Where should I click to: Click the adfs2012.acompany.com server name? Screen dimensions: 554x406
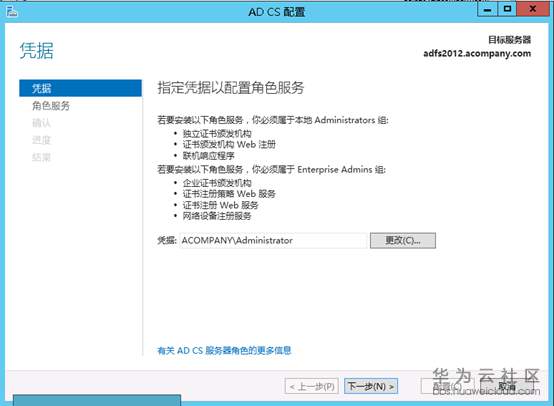tap(477, 53)
